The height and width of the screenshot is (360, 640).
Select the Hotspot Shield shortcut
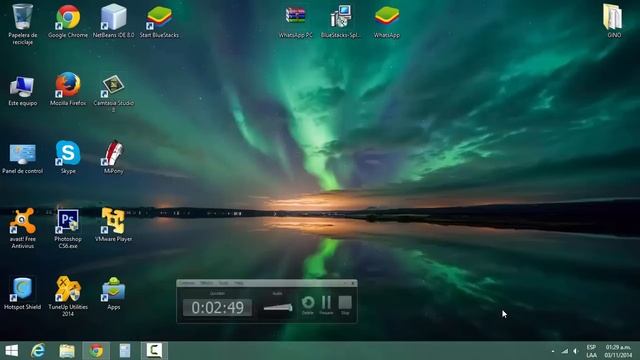pos(22,293)
